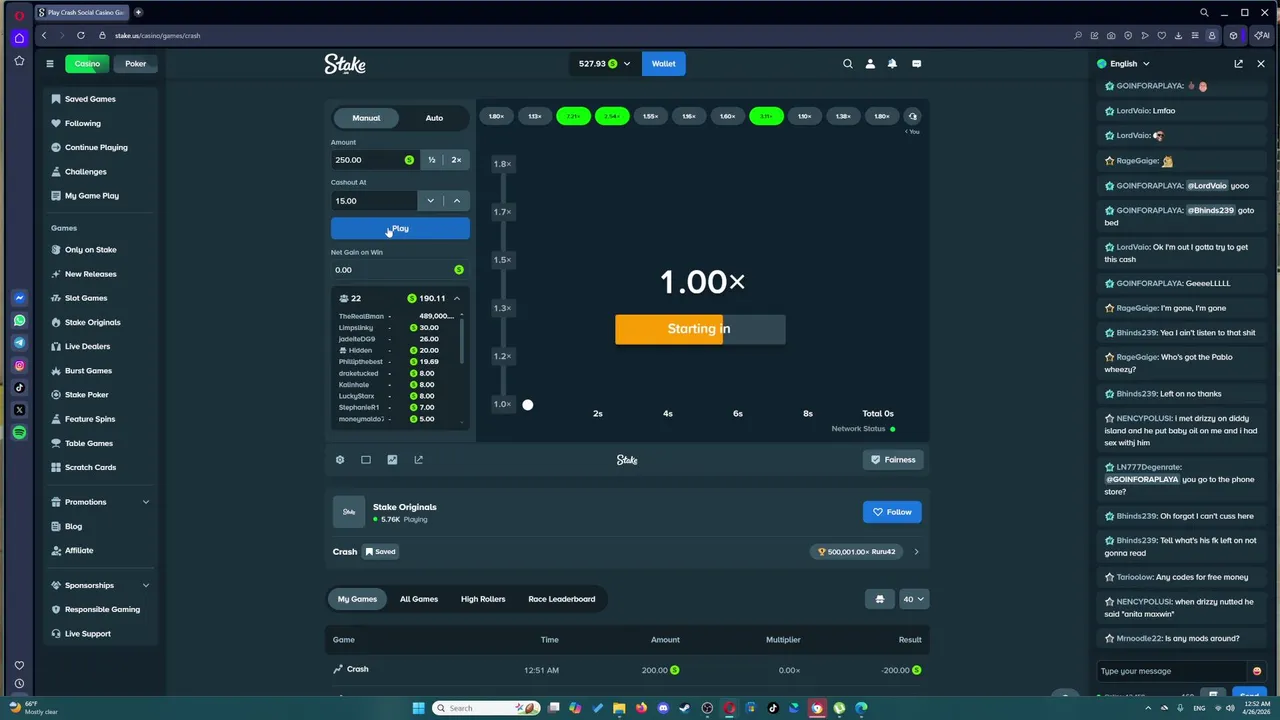The width and height of the screenshot is (1280, 720).
Task: Switch to theatre mode icon
Action: pyautogui.click(x=366, y=460)
